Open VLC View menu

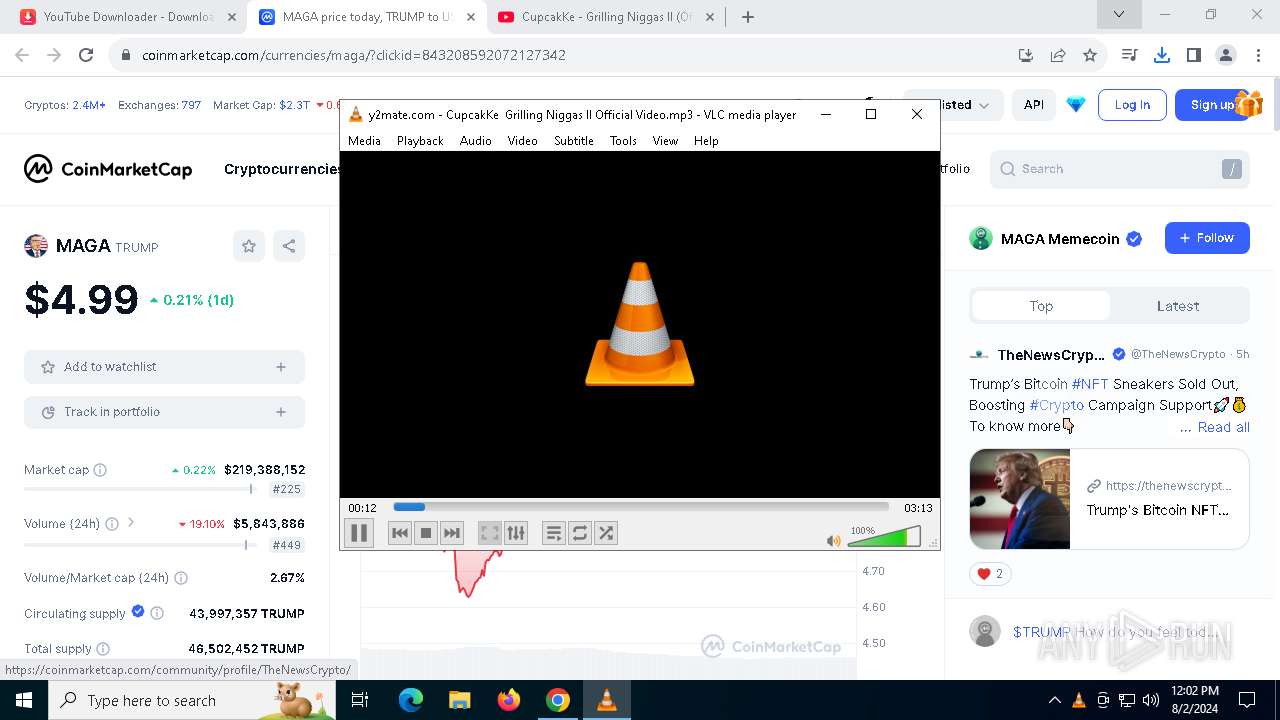coord(665,141)
